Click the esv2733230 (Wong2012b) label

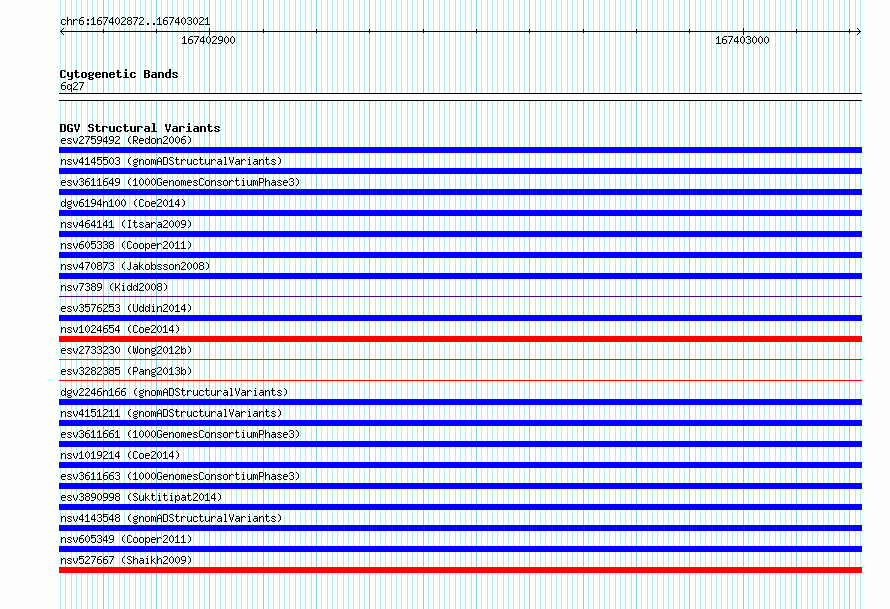[126, 350]
